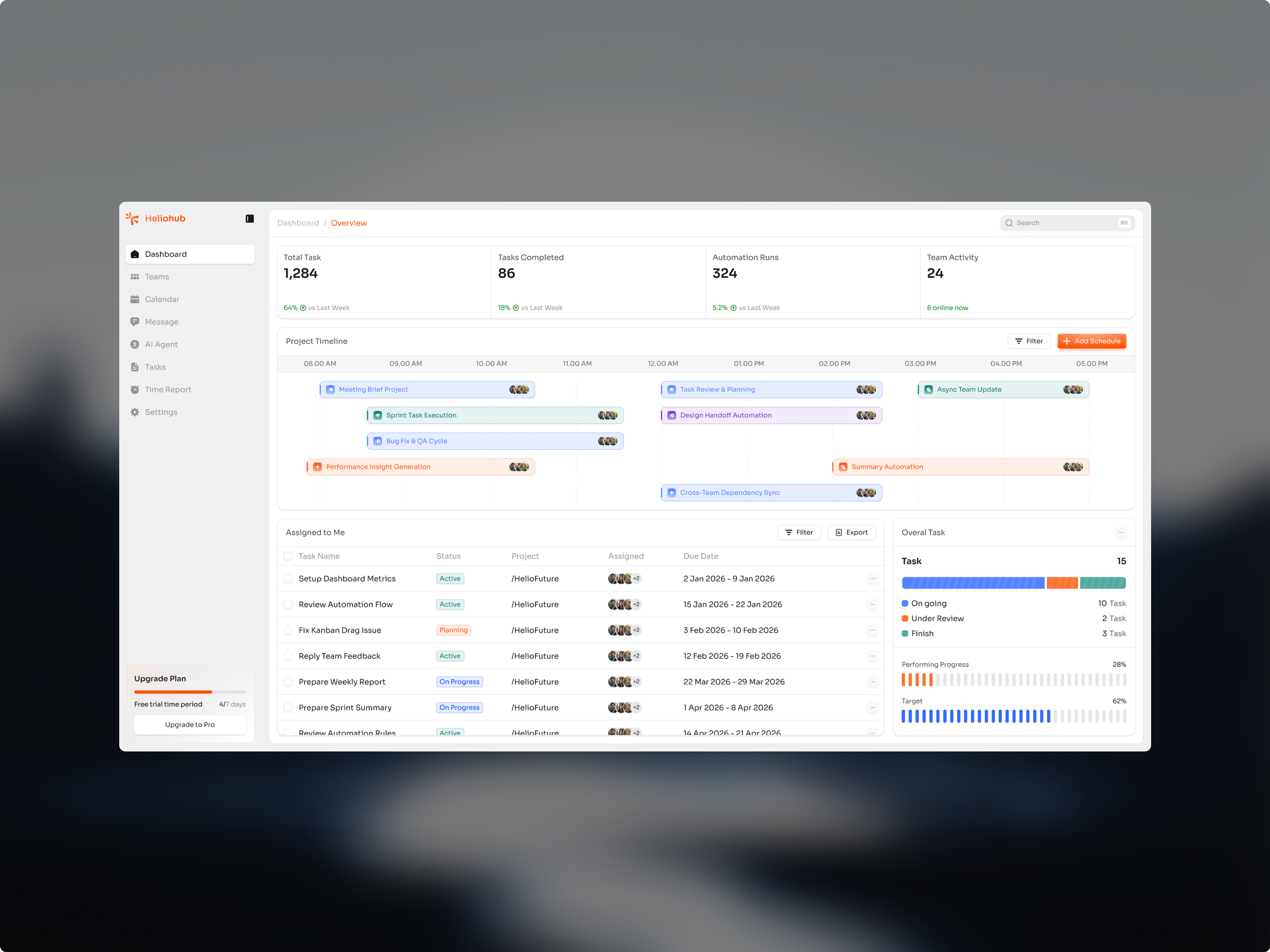Click the Performing Progress bar
Screen dimensions: 1270x952
(1014, 680)
